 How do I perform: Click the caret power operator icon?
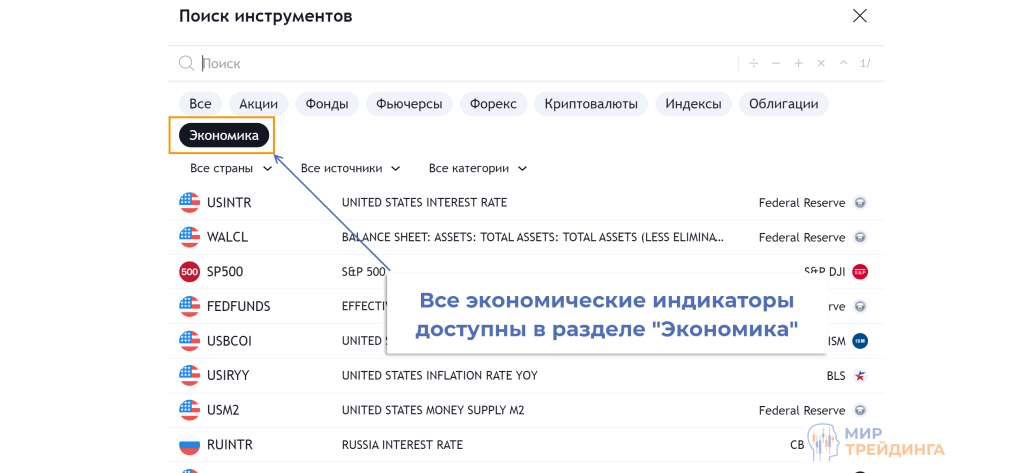(843, 63)
